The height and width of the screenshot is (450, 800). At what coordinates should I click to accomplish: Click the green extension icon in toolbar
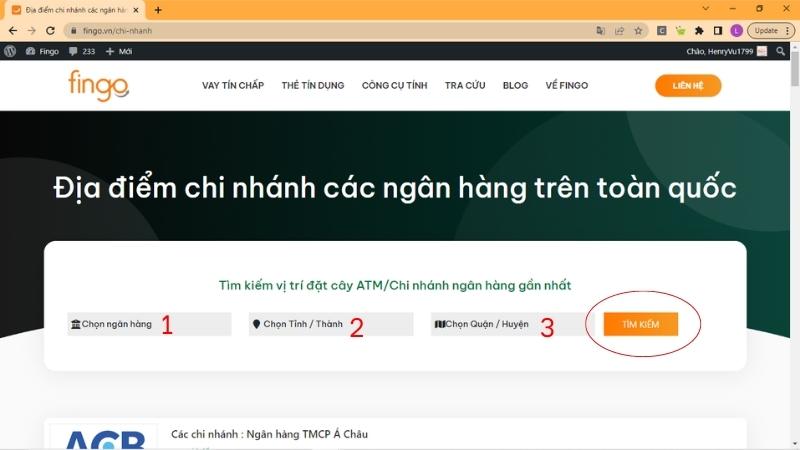pyautogui.click(x=680, y=31)
